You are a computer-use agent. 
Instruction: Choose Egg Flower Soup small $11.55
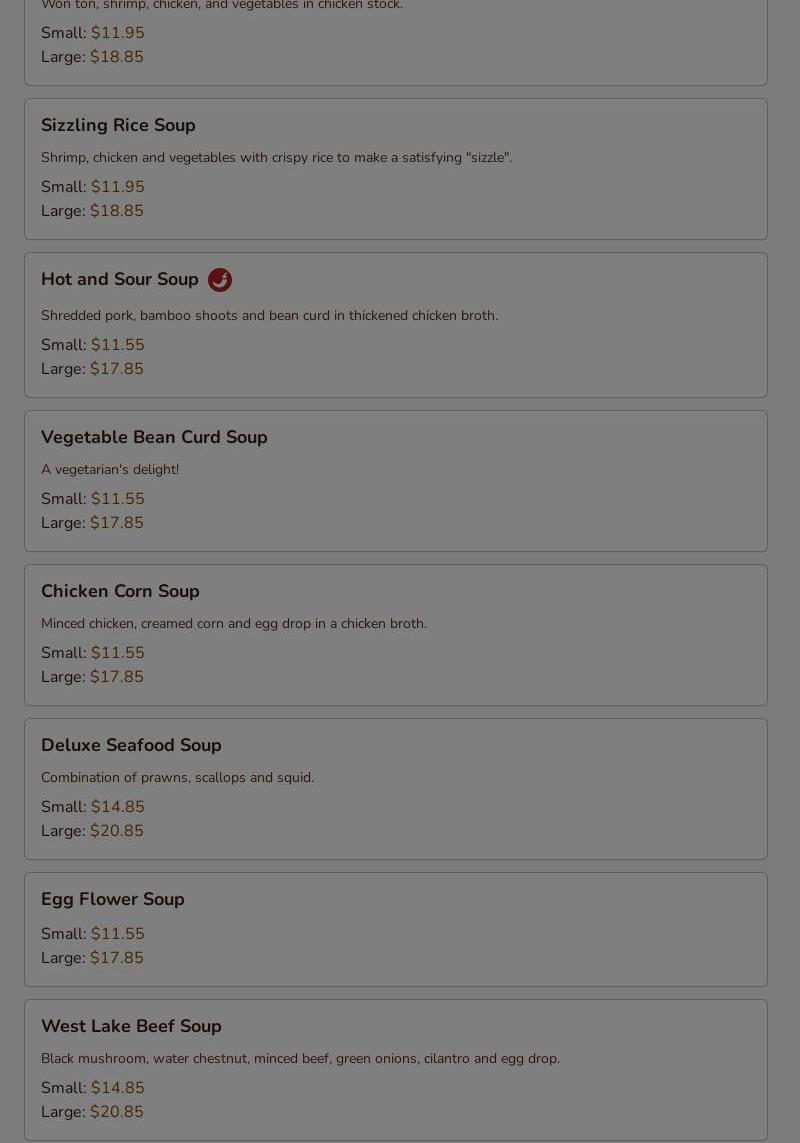click(x=117, y=934)
